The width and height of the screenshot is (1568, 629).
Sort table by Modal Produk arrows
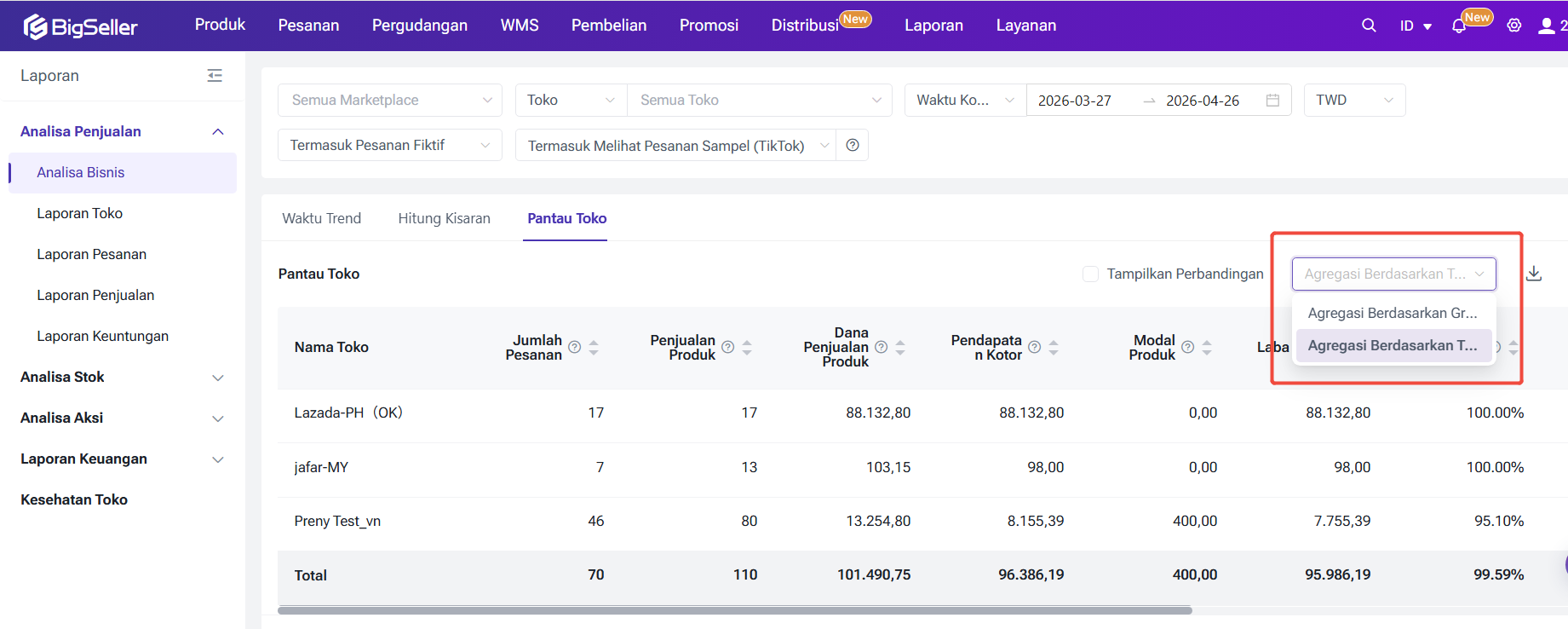tap(1207, 348)
